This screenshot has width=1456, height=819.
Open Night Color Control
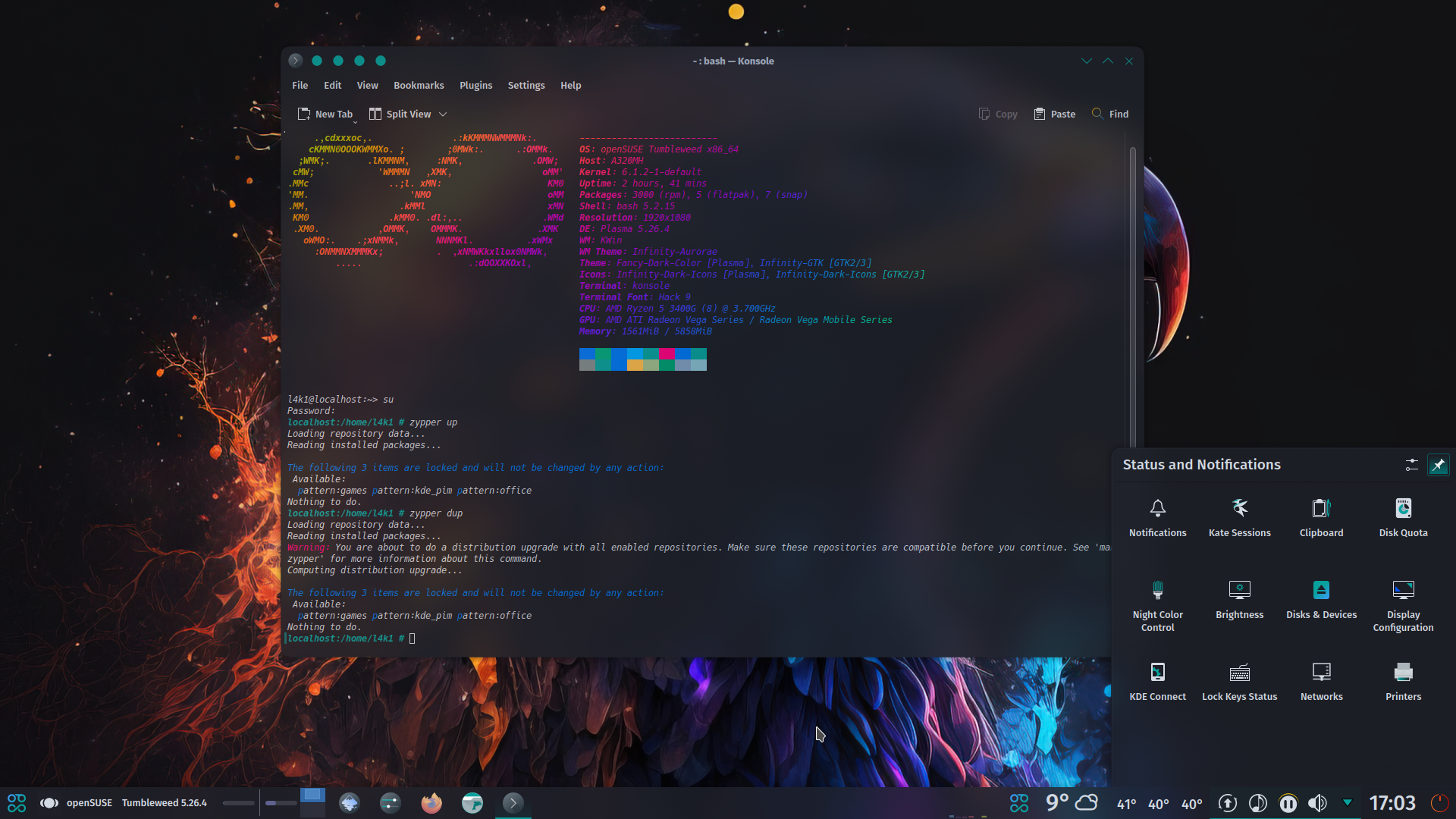coord(1157,606)
